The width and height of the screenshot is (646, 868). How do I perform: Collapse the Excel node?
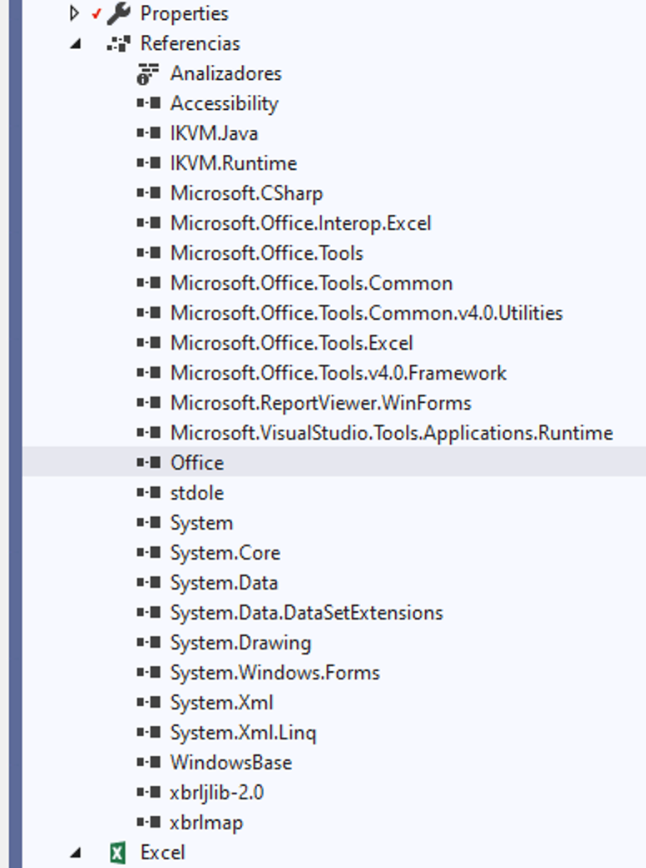tap(74, 852)
